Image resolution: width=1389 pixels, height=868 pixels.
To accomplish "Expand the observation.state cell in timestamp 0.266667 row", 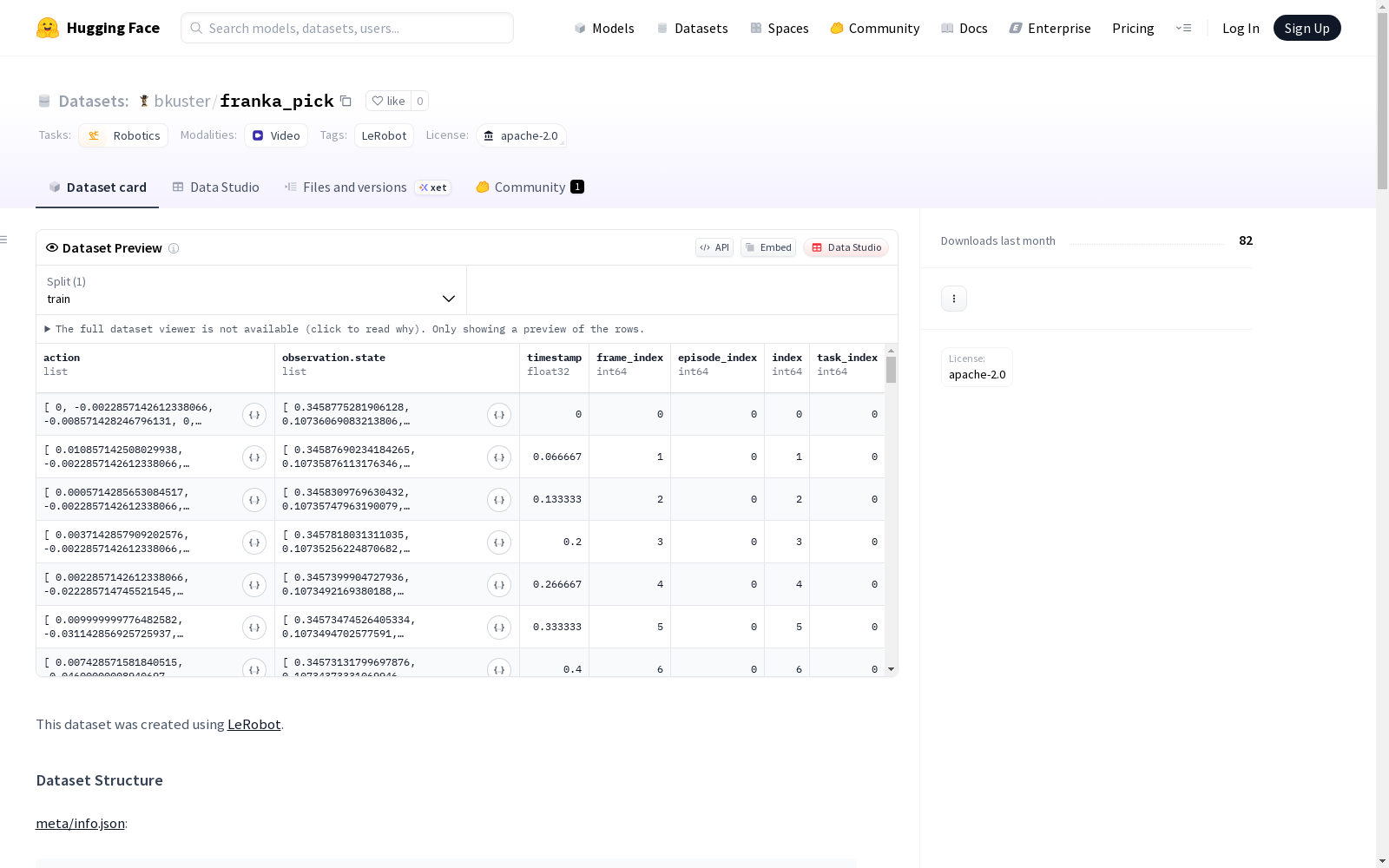I will [499, 585].
